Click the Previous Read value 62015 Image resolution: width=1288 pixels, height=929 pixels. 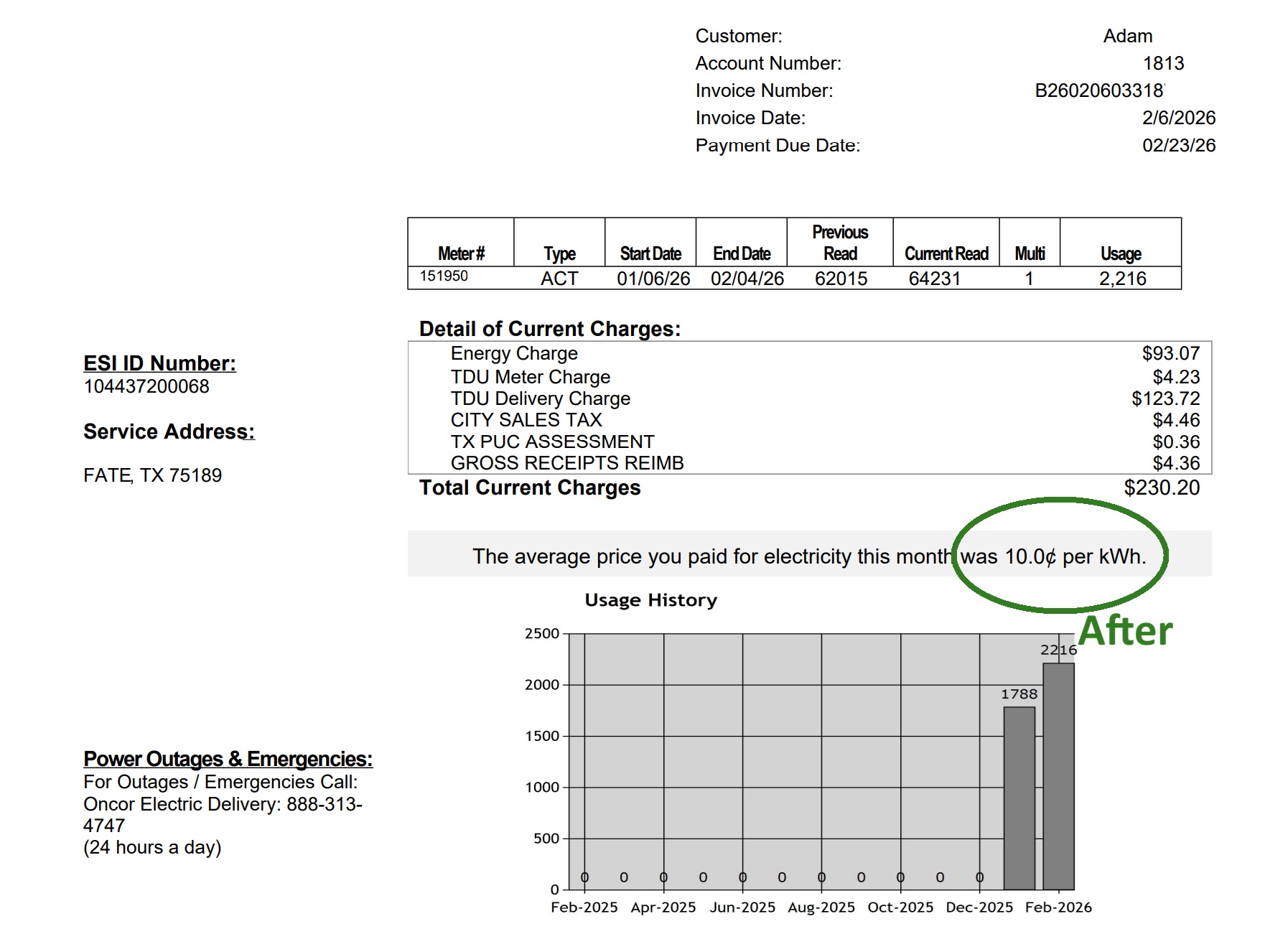(841, 279)
